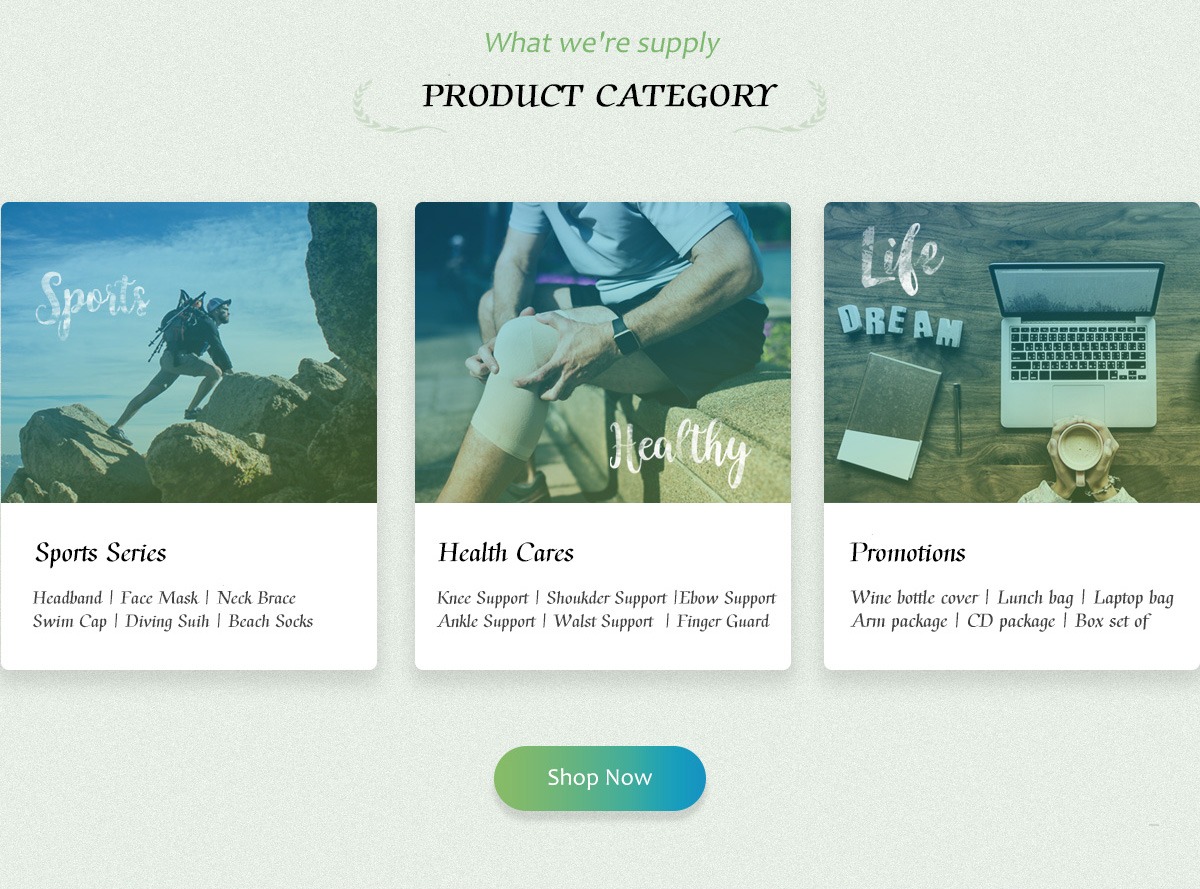The width and height of the screenshot is (1200, 889).
Task: Select the Health Cares heading
Action: coord(506,553)
